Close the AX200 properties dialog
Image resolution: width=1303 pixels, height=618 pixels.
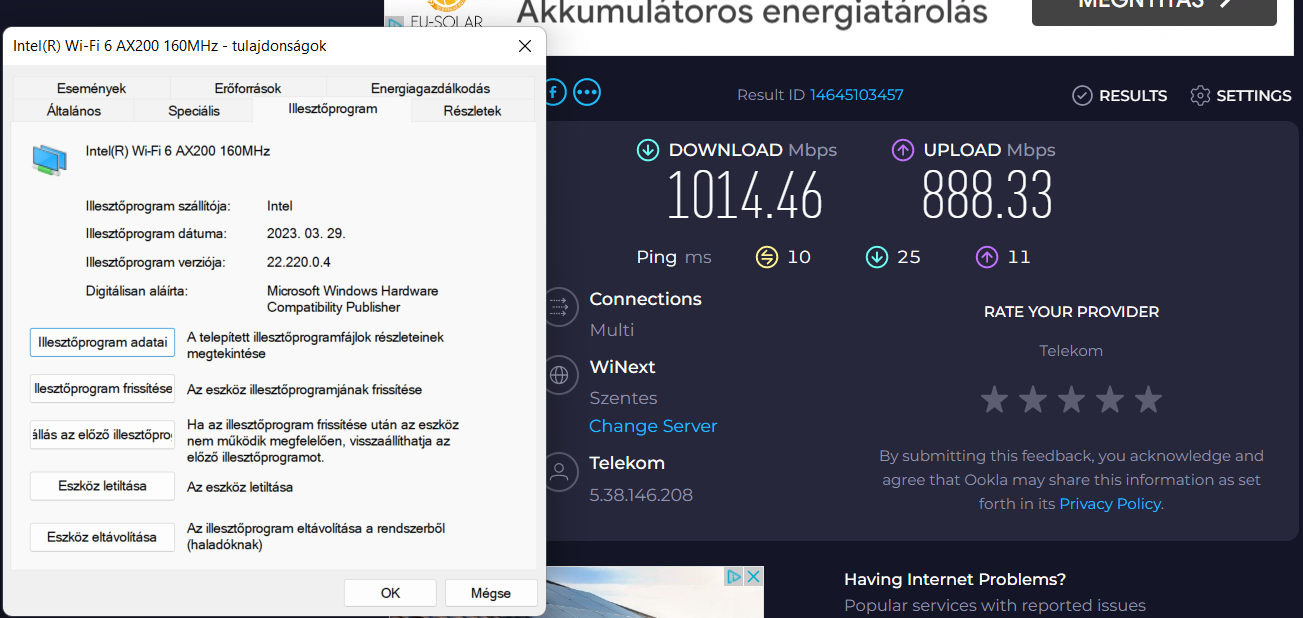524,46
